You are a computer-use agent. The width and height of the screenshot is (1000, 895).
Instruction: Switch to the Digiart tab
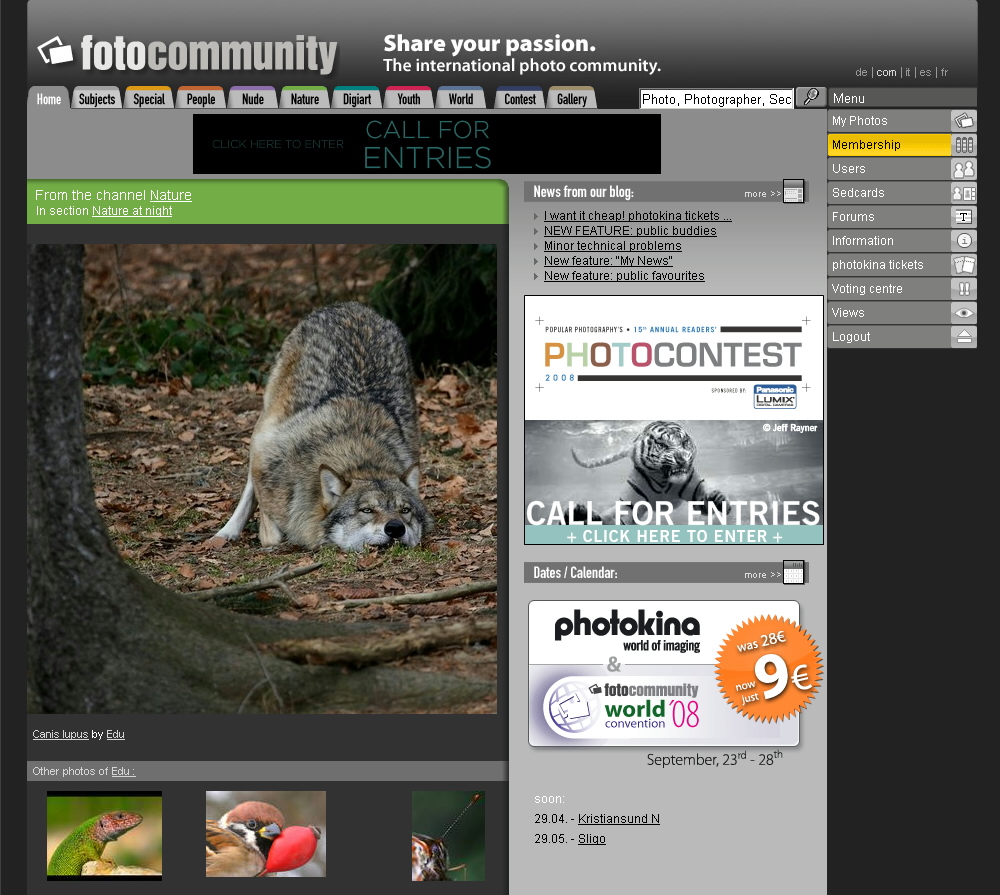point(357,99)
